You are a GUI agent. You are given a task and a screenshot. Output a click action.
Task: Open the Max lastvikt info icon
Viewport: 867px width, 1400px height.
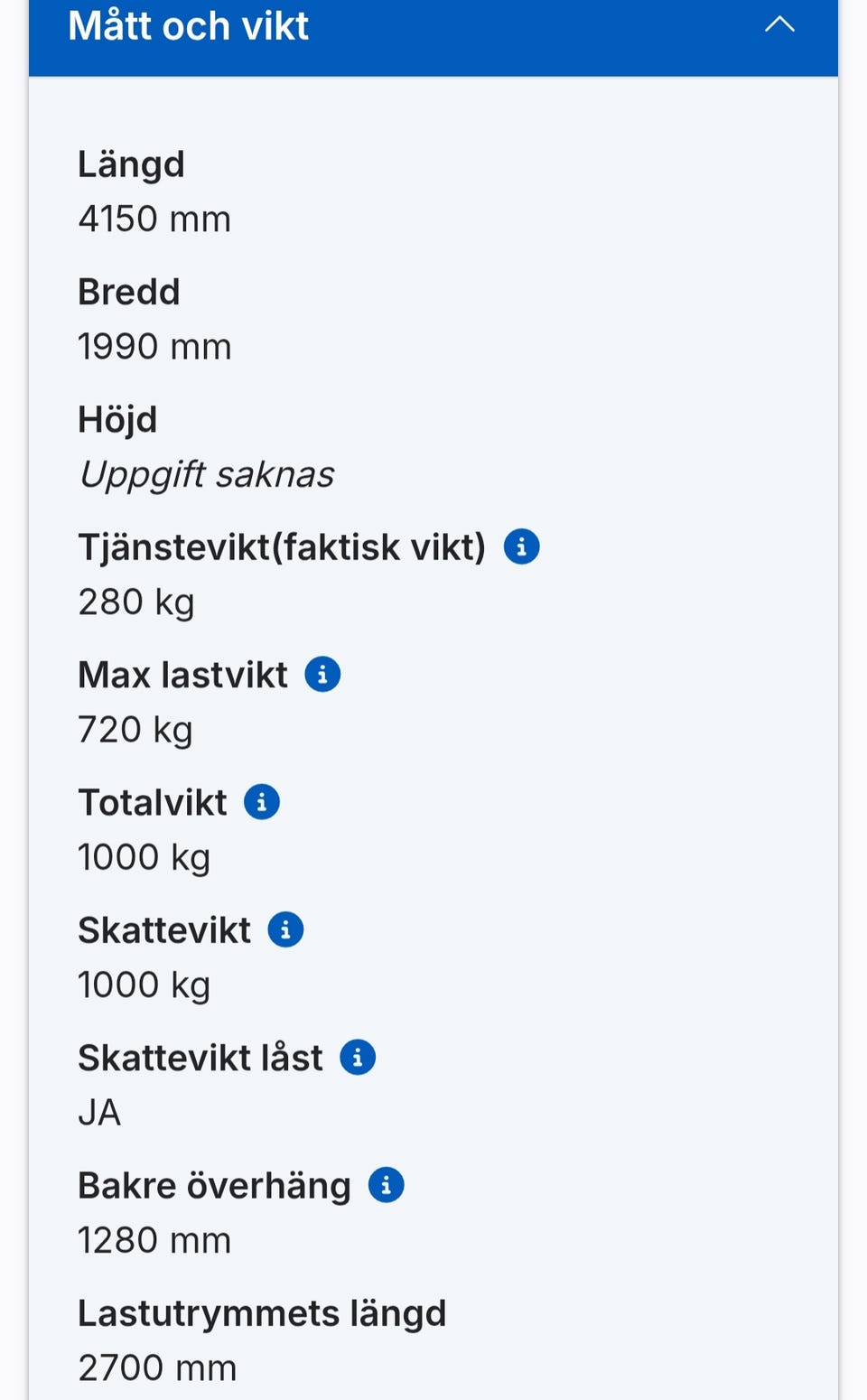[x=322, y=675]
